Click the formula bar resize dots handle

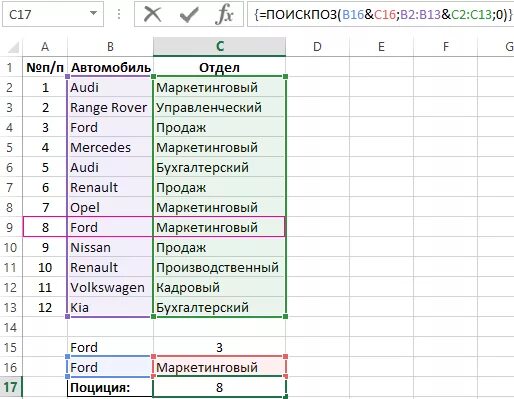tap(119, 14)
